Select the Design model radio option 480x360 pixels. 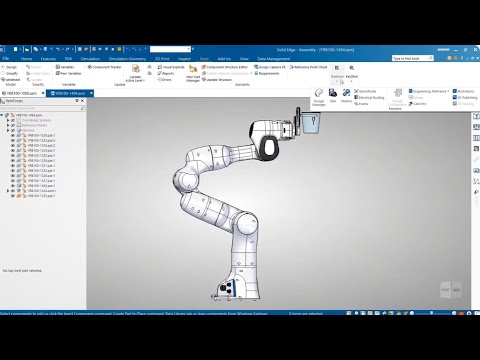[x=9, y=67]
